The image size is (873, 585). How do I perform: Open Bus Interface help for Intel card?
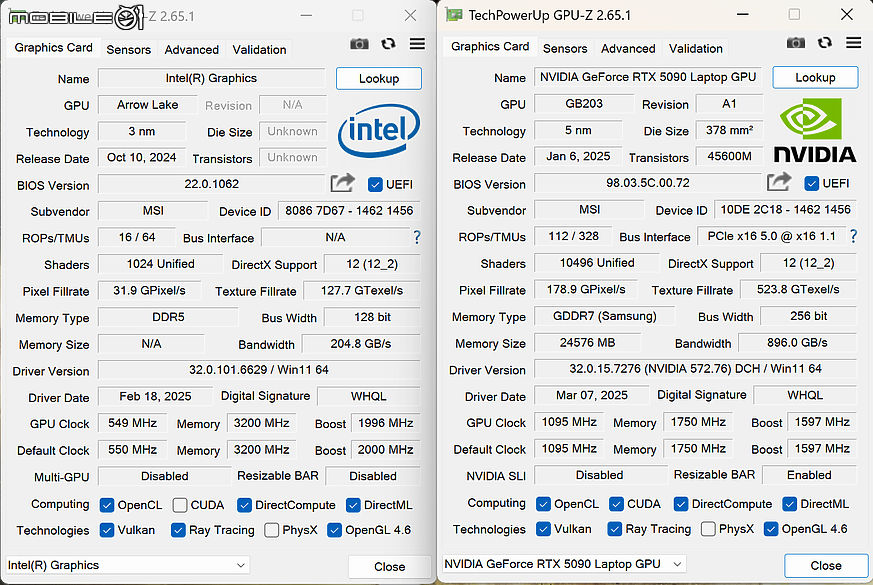pyautogui.click(x=416, y=238)
